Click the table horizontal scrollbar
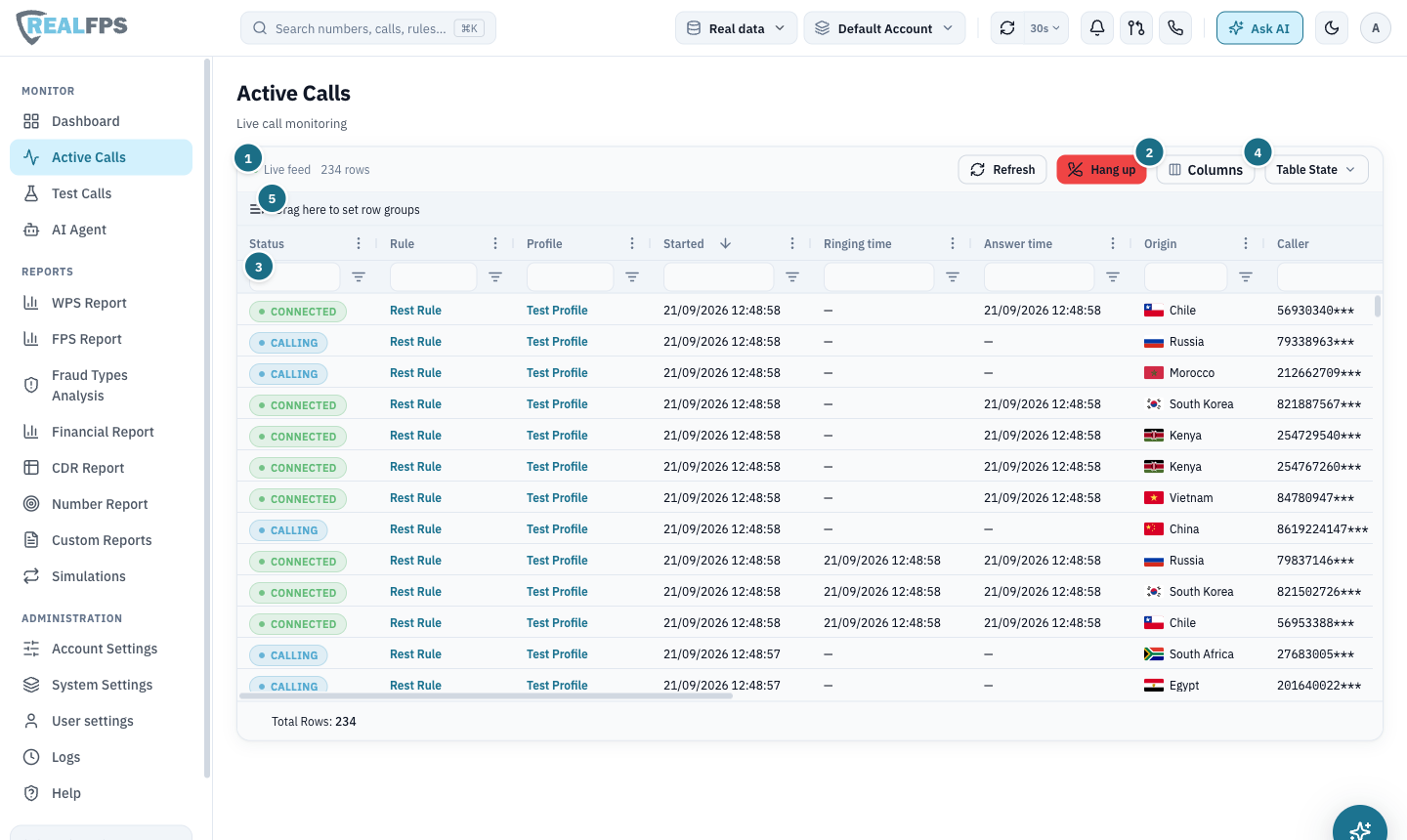The height and width of the screenshot is (840, 1407). coord(486,696)
